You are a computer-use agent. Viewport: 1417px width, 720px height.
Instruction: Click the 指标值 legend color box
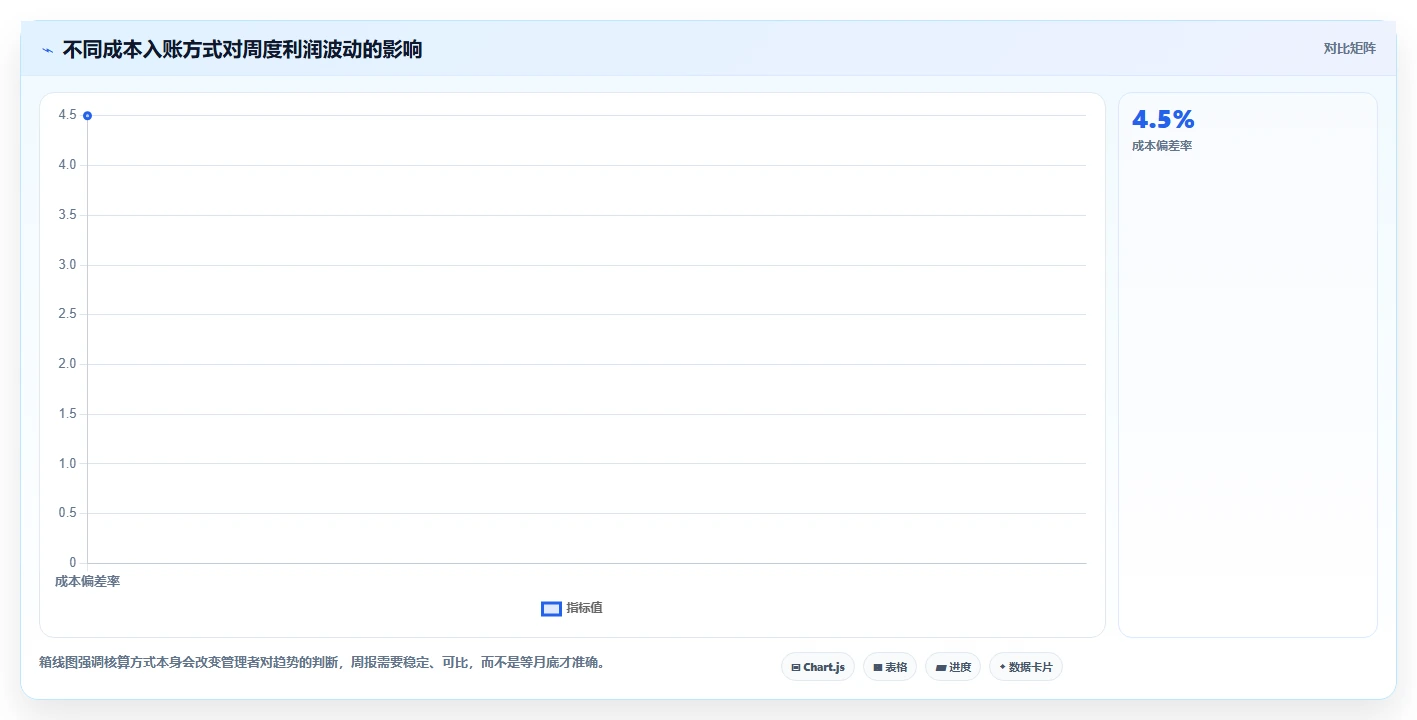551,609
